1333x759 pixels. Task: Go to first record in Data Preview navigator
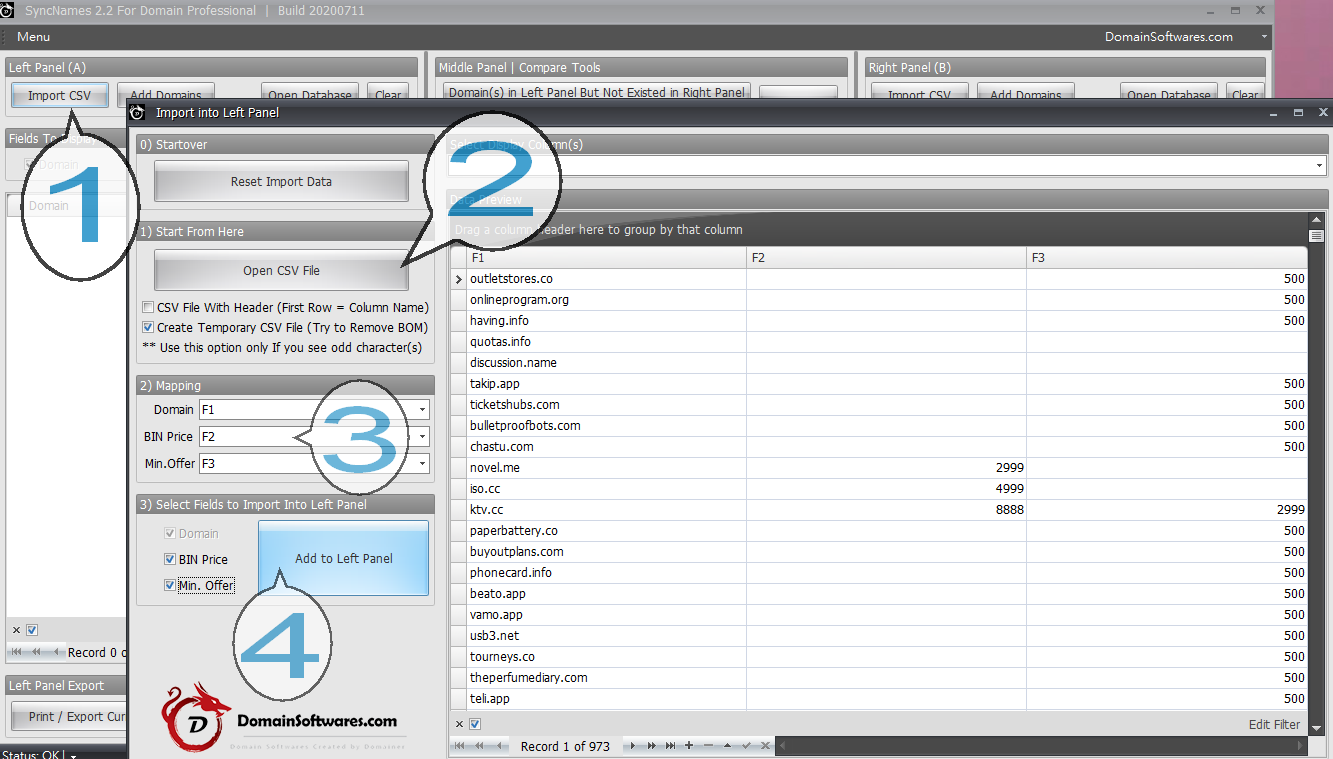point(460,746)
